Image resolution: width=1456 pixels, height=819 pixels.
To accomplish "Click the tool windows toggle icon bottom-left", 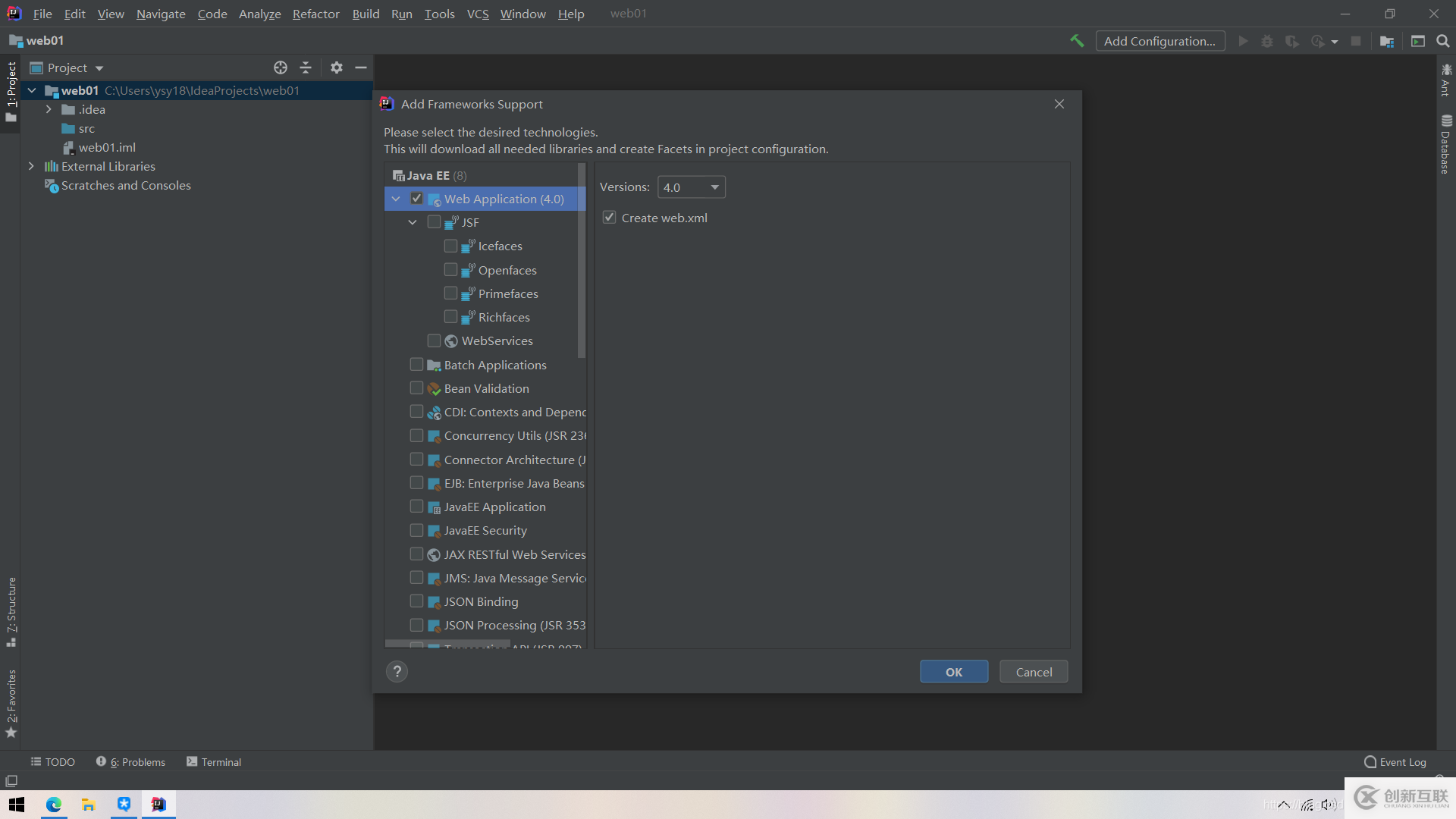I will click(11, 780).
